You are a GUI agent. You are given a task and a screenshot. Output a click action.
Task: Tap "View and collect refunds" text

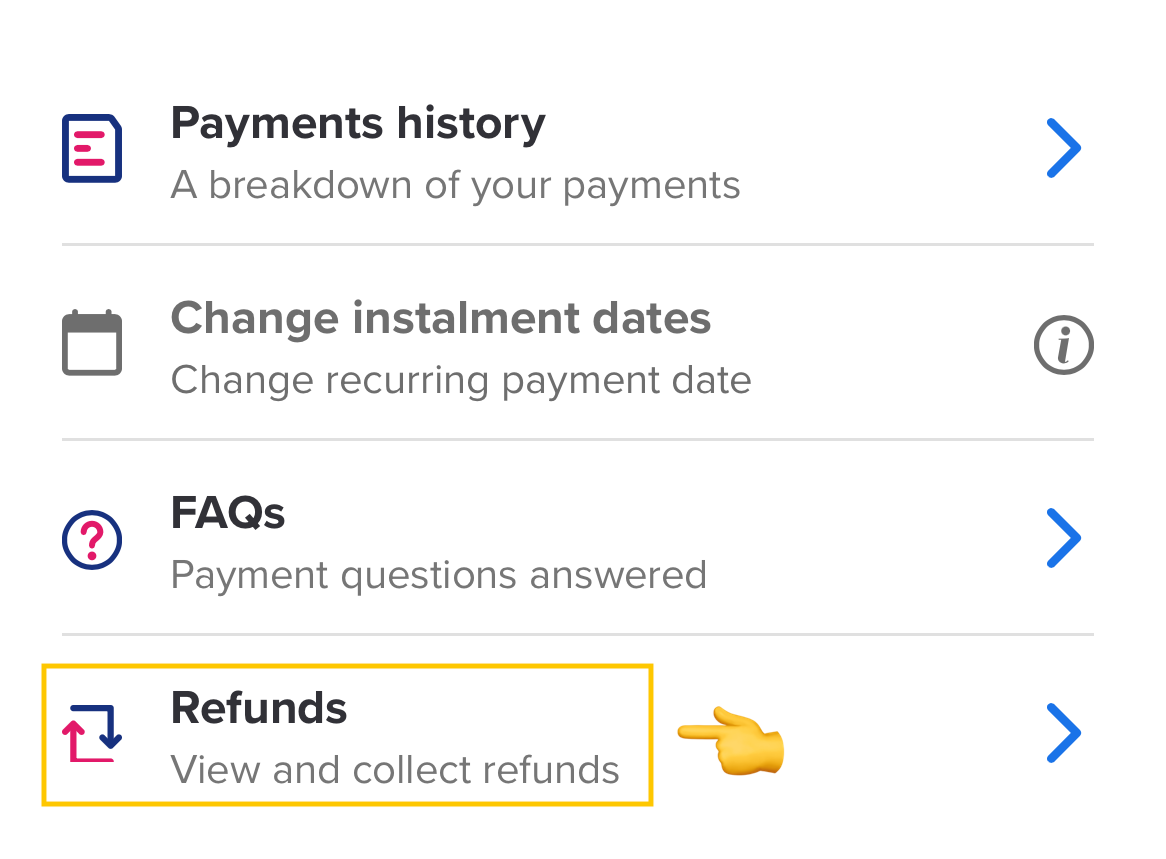(x=395, y=770)
